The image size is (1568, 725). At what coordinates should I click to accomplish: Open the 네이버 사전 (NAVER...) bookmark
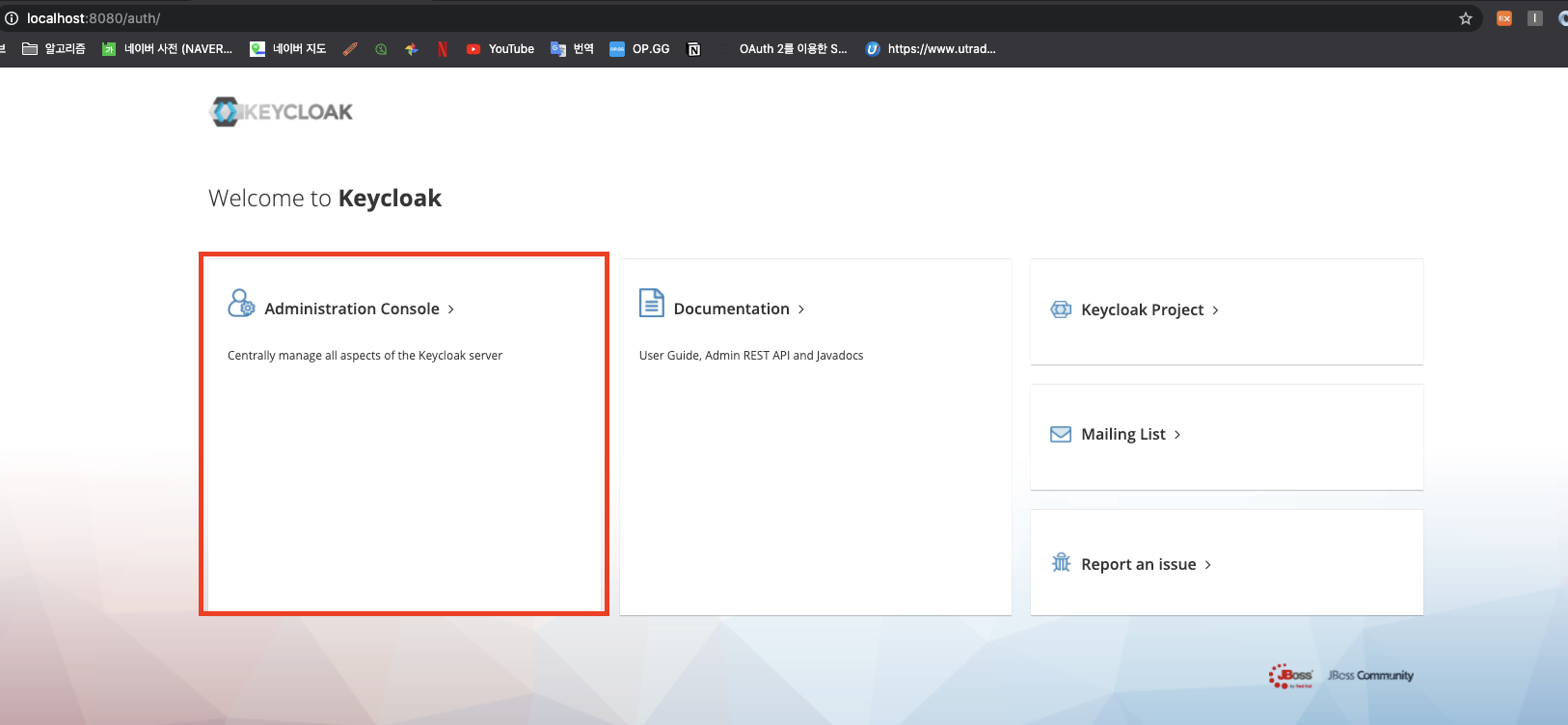tap(168, 49)
